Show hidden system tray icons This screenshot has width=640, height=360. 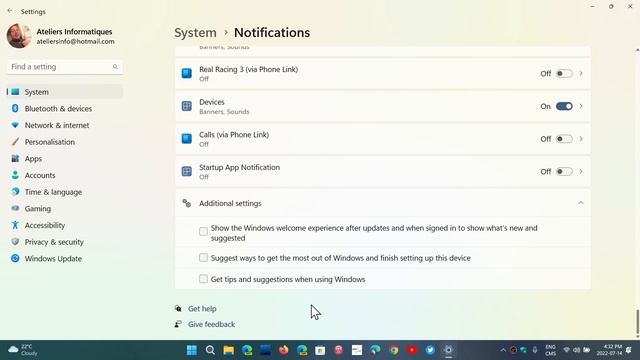click(x=503, y=350)
